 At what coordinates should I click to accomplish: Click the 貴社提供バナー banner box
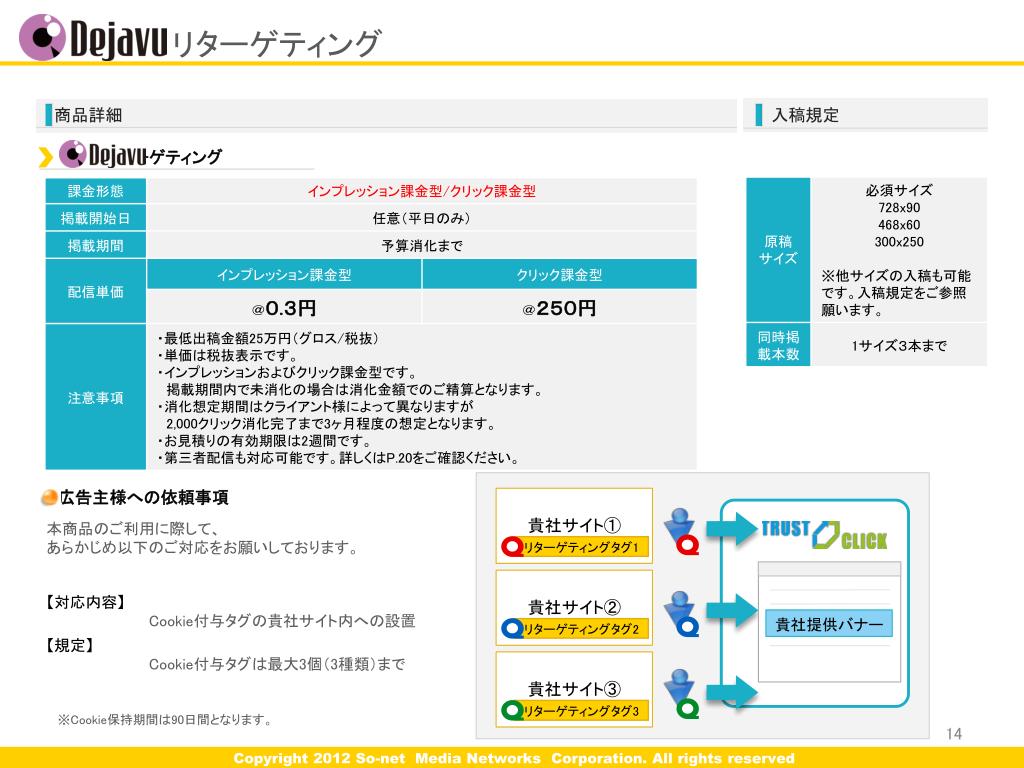[829, 624]
